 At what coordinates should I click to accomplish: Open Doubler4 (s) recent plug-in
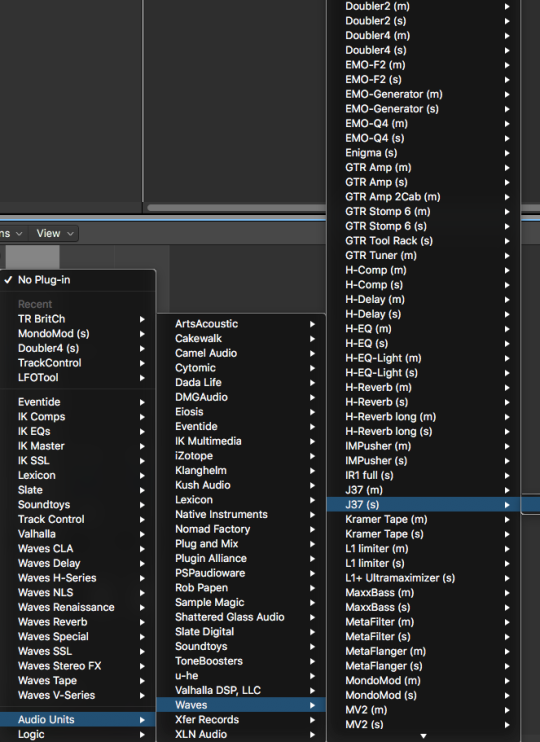(x=78, y=348)
